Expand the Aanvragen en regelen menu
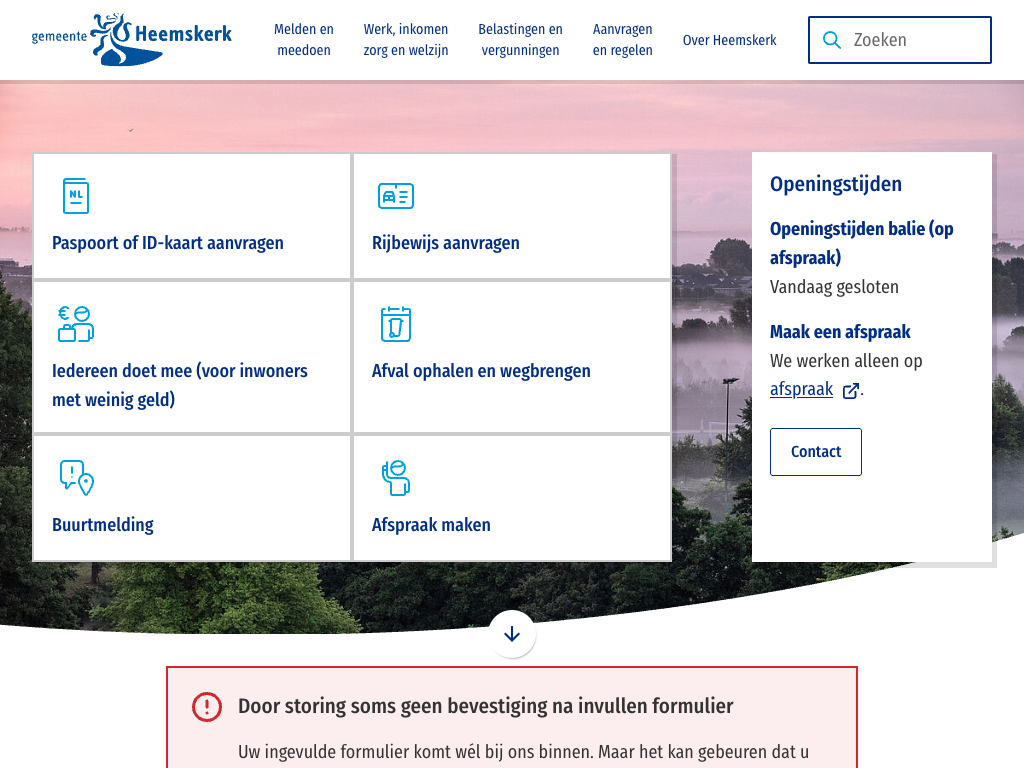1024x768 pixels. pyautogui.click(x=622, y=40)
